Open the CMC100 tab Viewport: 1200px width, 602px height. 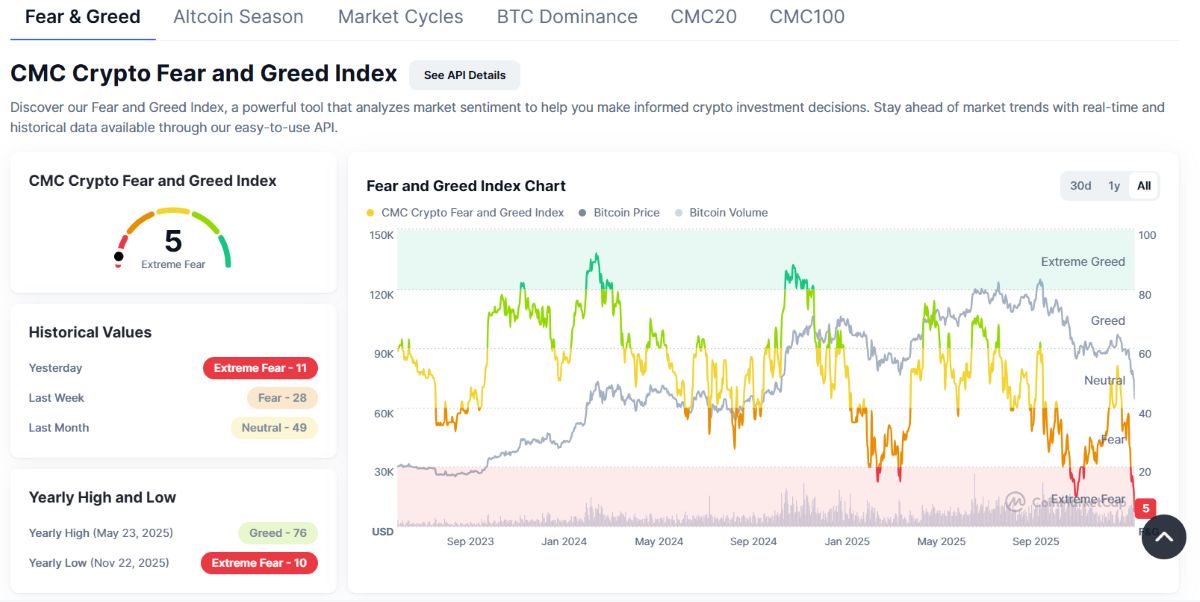806,16
